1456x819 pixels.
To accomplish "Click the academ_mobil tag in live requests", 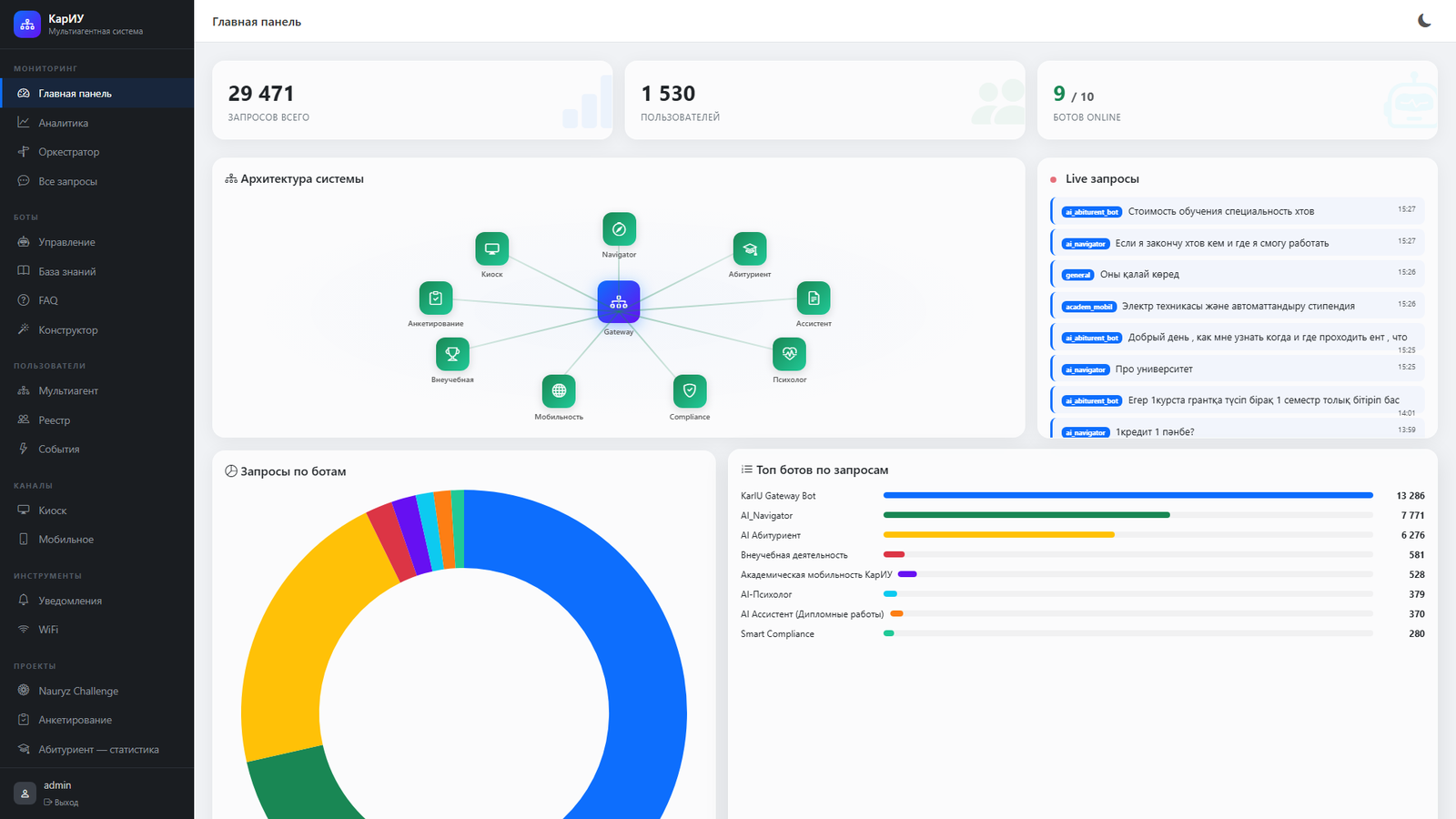I will (1089, 307).
